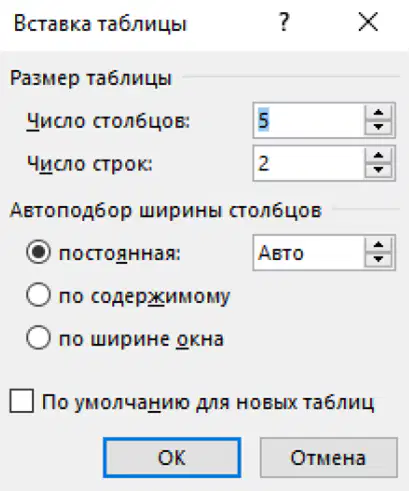Enable По умолчанию для новых таблиц checkbox
Viewport: 410px width, 491px height.
22,401
